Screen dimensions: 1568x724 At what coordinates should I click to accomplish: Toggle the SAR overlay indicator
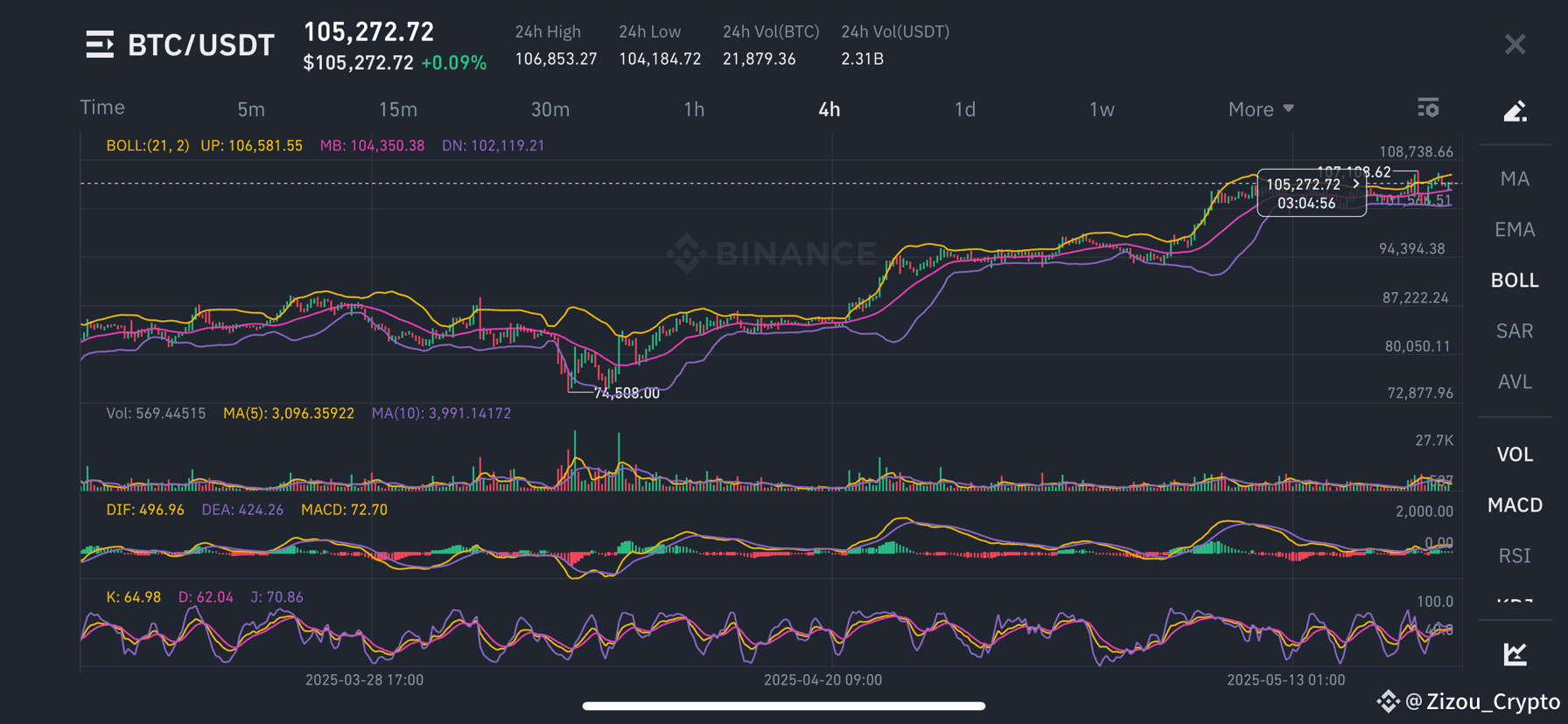click(x=1515, y=331)
